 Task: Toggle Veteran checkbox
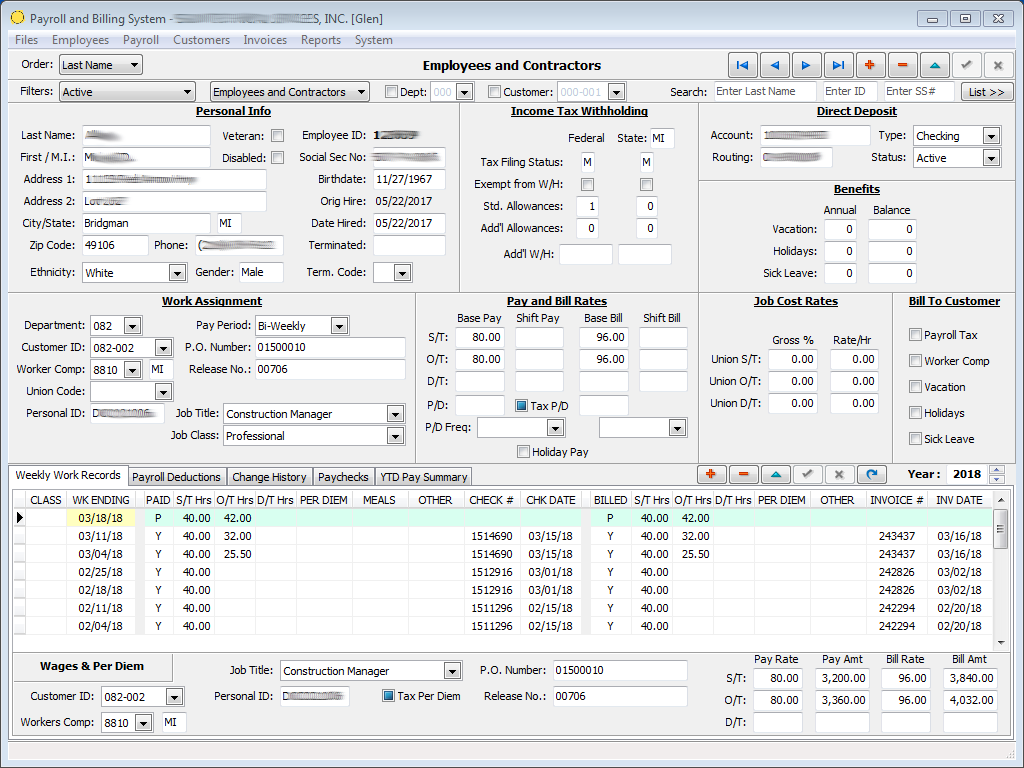click(x=278, y=136)
